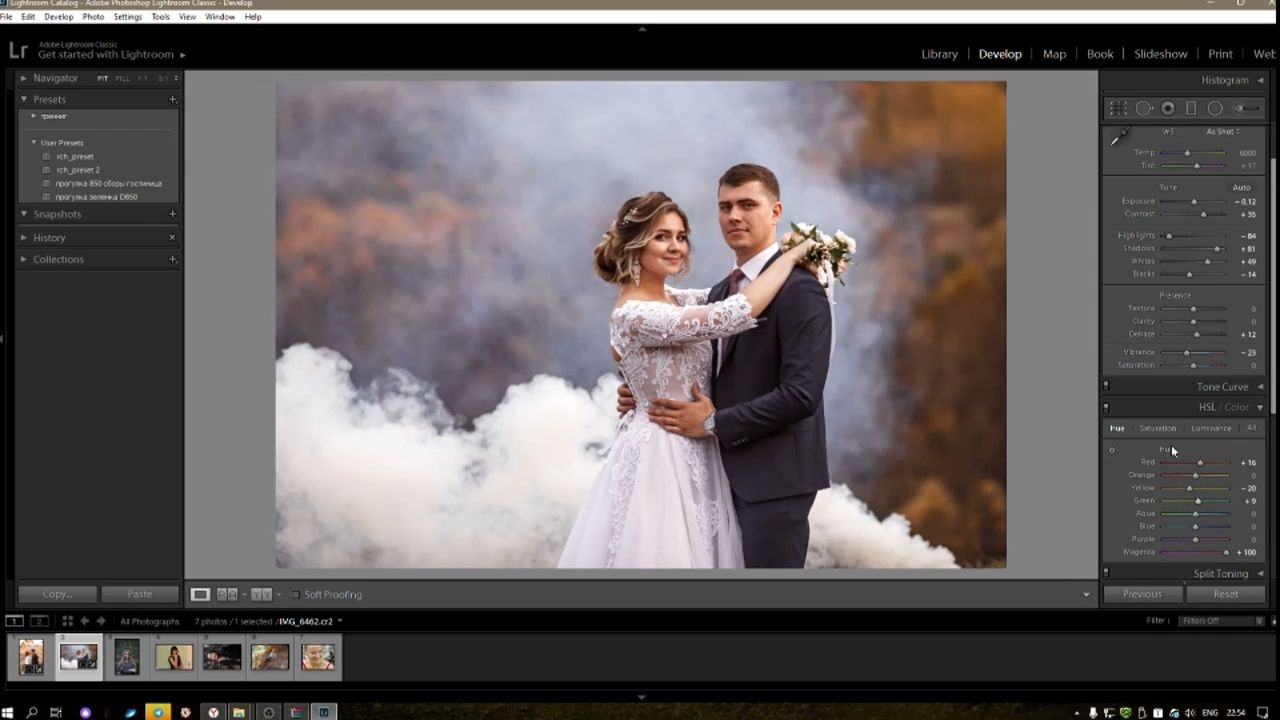Image resolution: width=1280 pixels, height=720 pixels.
Task: Select second window display button 2
Action: point(39,621)
